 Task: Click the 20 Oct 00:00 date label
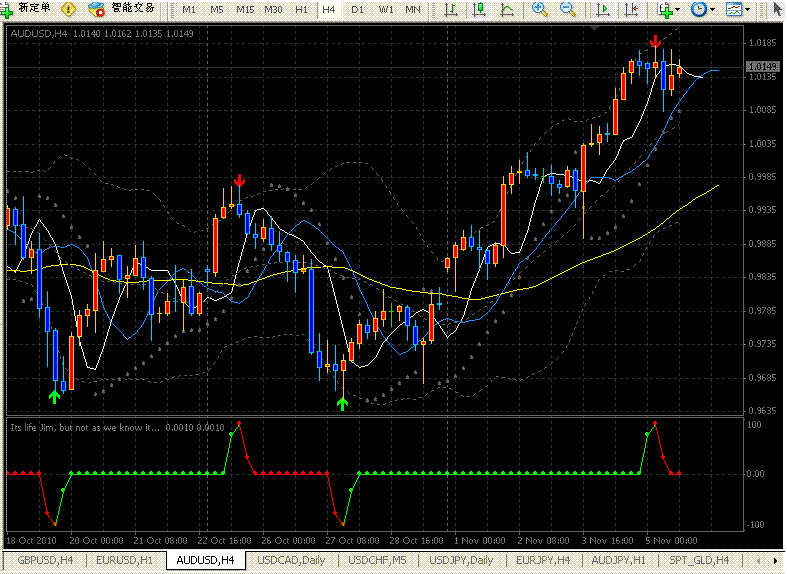[96, 541]
